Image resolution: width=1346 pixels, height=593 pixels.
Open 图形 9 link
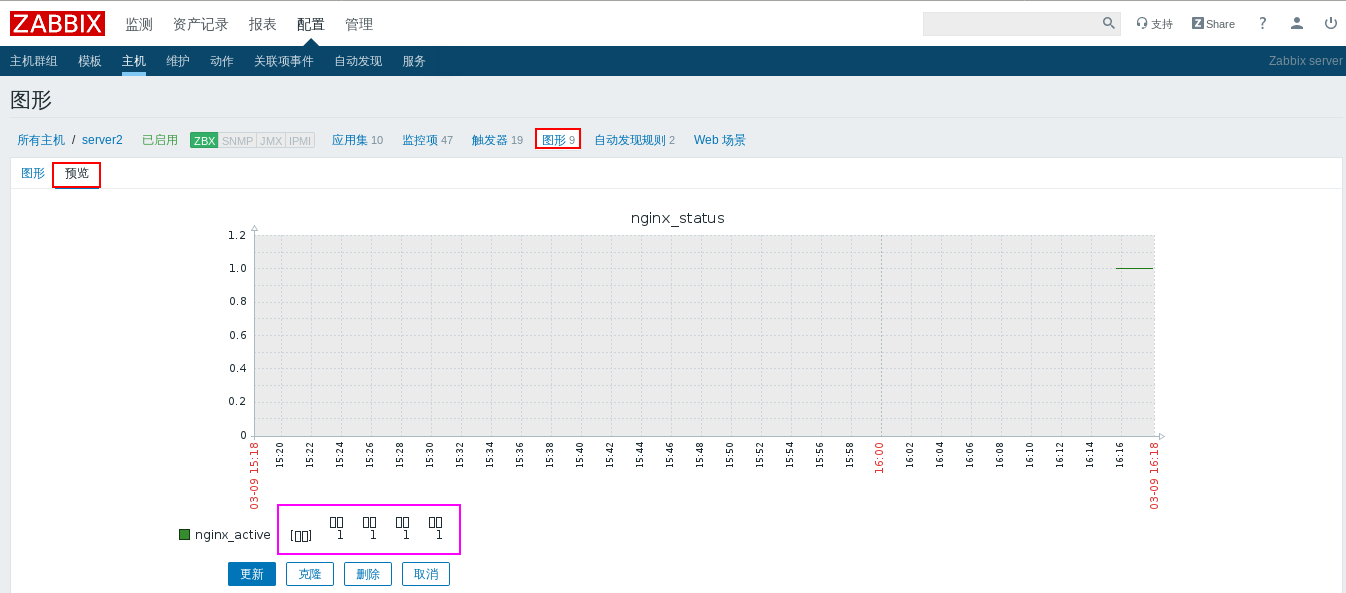coord(558,140)
